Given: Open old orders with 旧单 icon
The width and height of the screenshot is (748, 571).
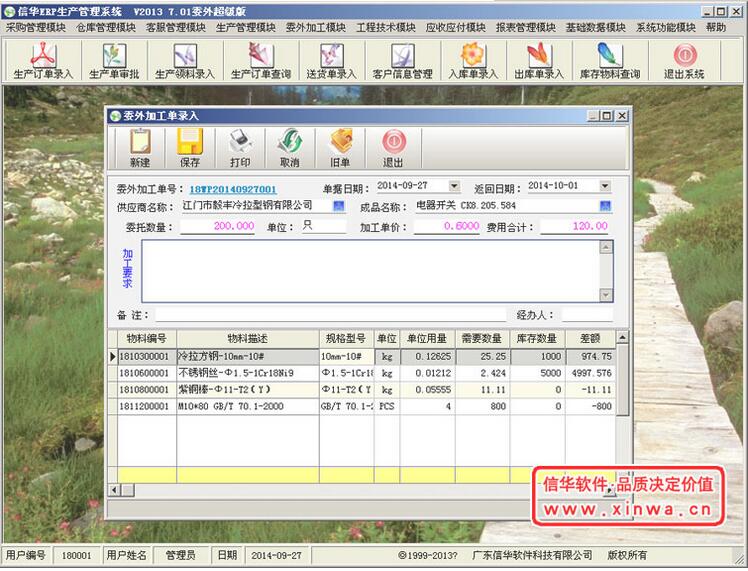Looking at the screenshot, I should 340,148.
